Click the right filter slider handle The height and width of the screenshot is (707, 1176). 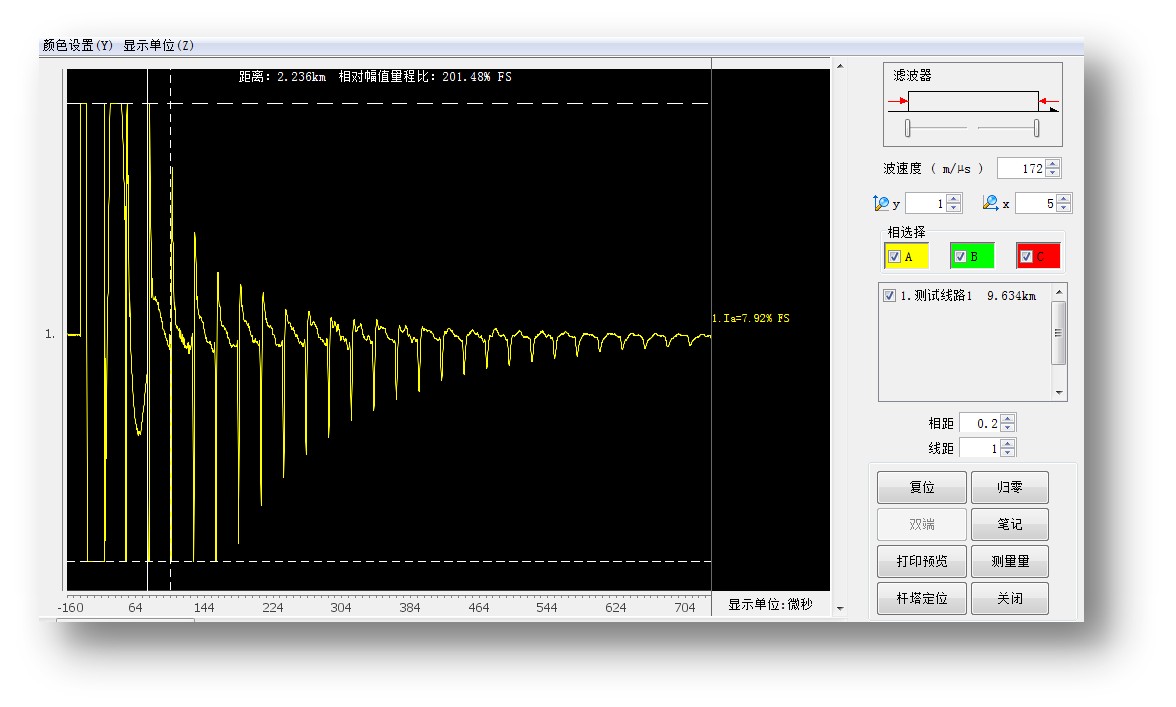[1036, 128]
